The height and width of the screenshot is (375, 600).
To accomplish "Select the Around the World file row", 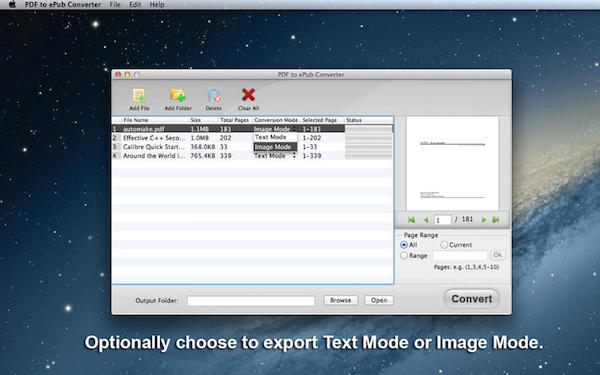I will 252,156.
